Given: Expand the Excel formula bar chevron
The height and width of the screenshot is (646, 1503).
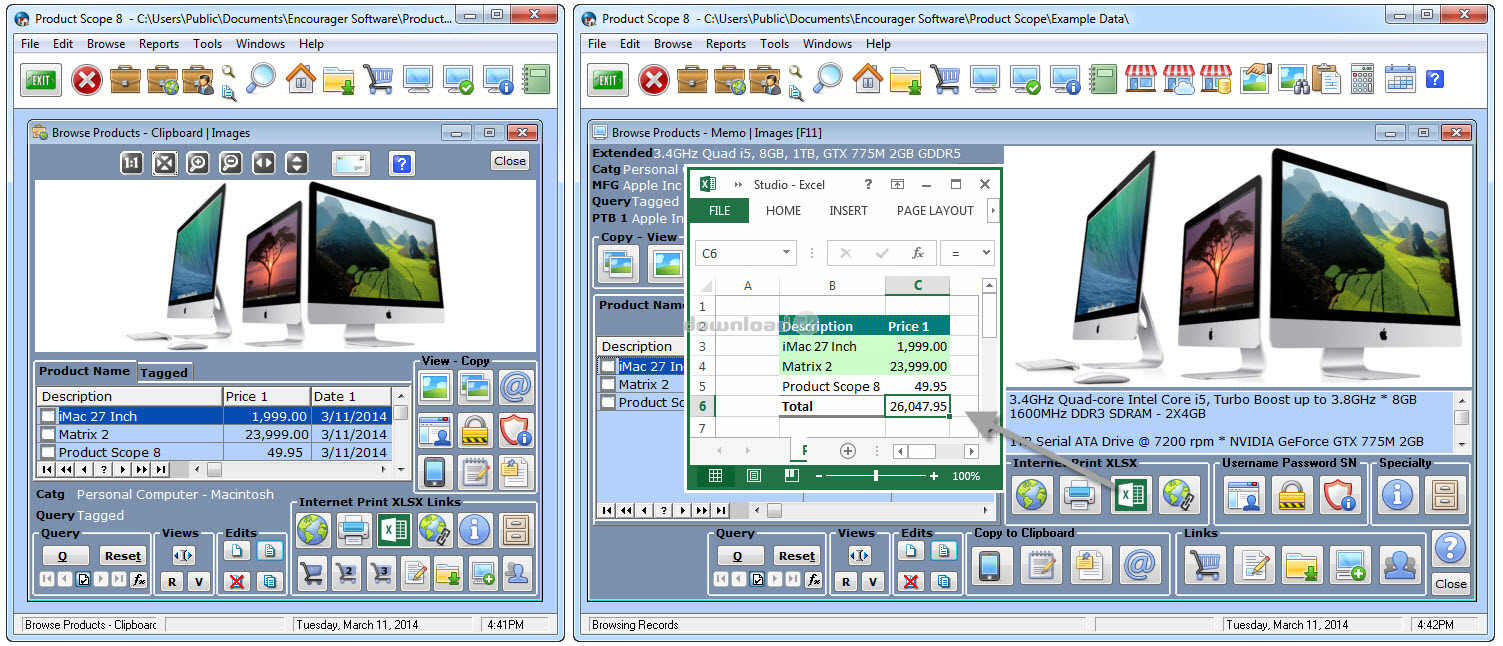Looking at the screenshot, I should (x=987, y=253).
